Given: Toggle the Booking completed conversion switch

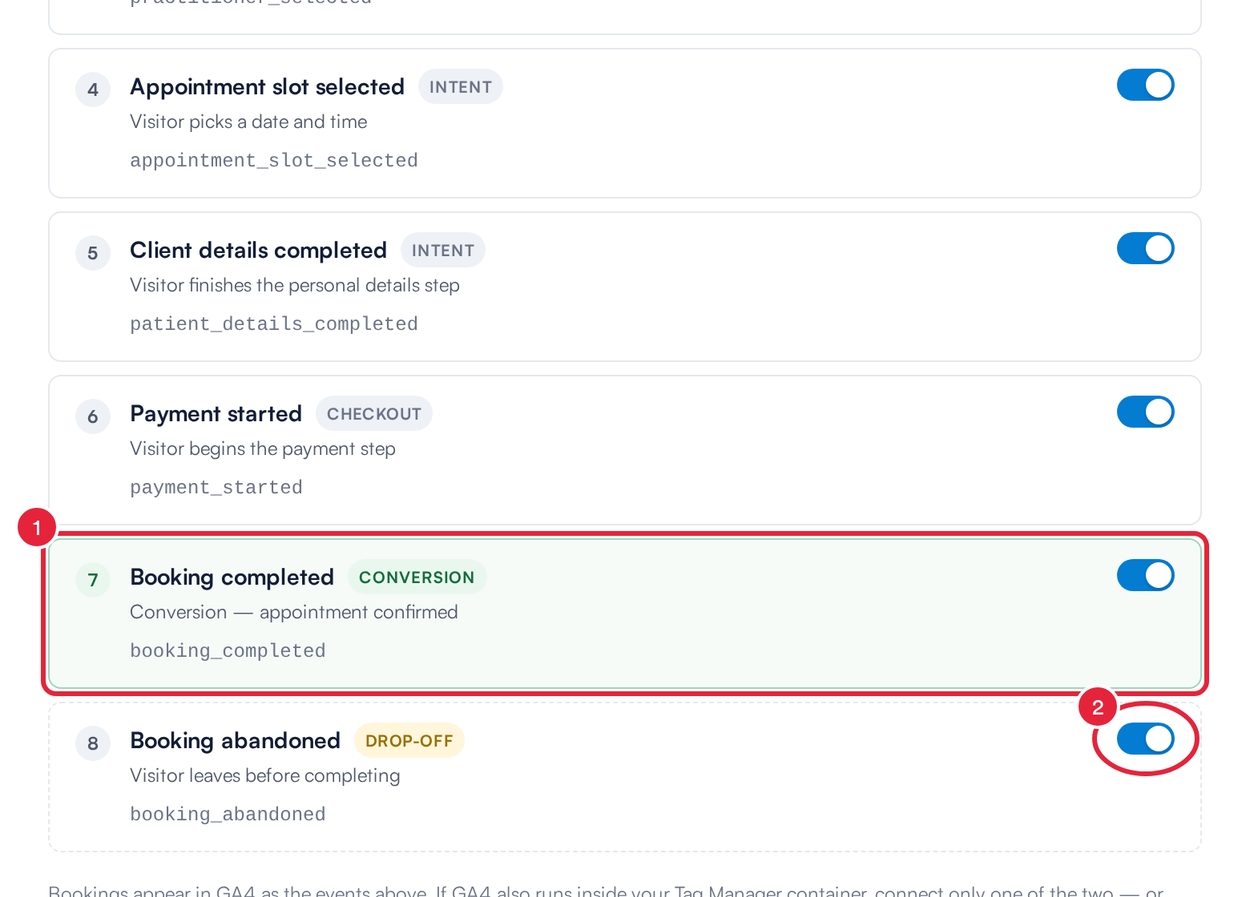Looking at the screenshot, I should point(1145,575).
